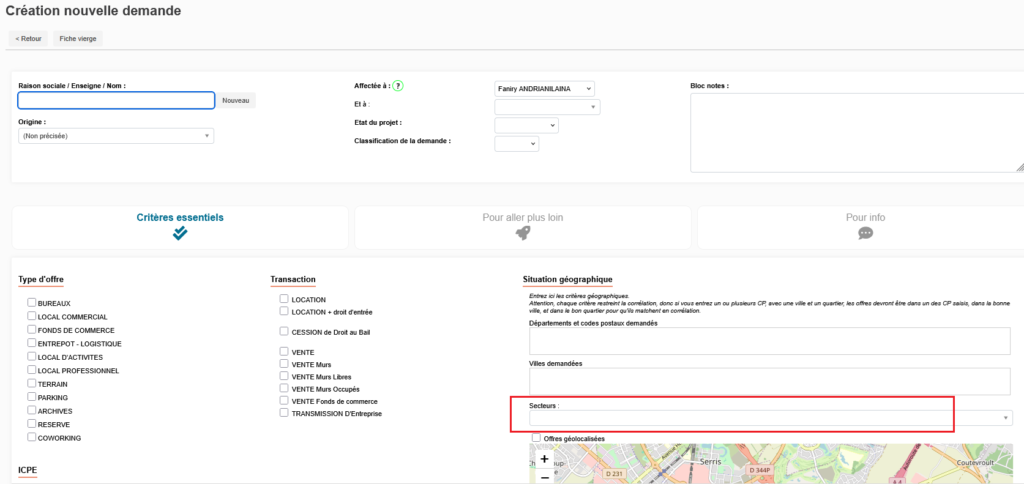This screenshot has height=484, width=1024.
Task: Click the rocket icon under Pour aller plus loin
Action: click(x=523, y=233)
